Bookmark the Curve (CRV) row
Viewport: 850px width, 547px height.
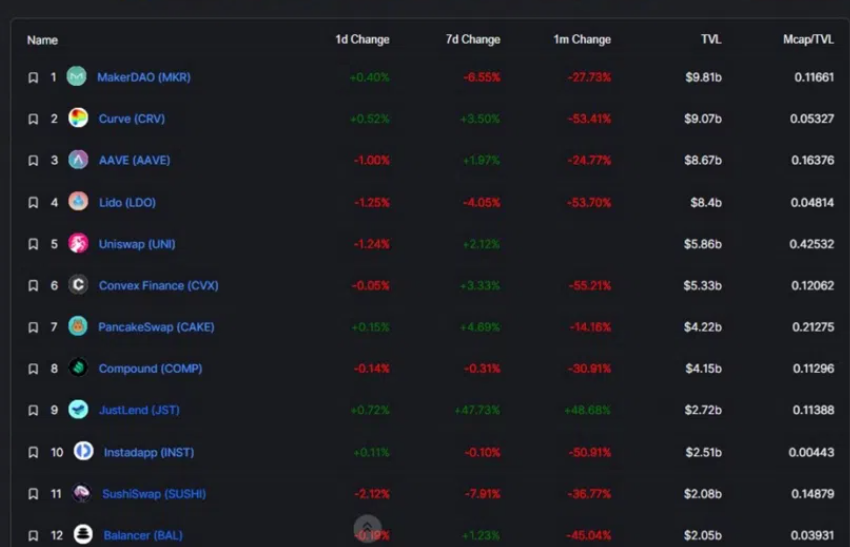[x=33, y=119]
